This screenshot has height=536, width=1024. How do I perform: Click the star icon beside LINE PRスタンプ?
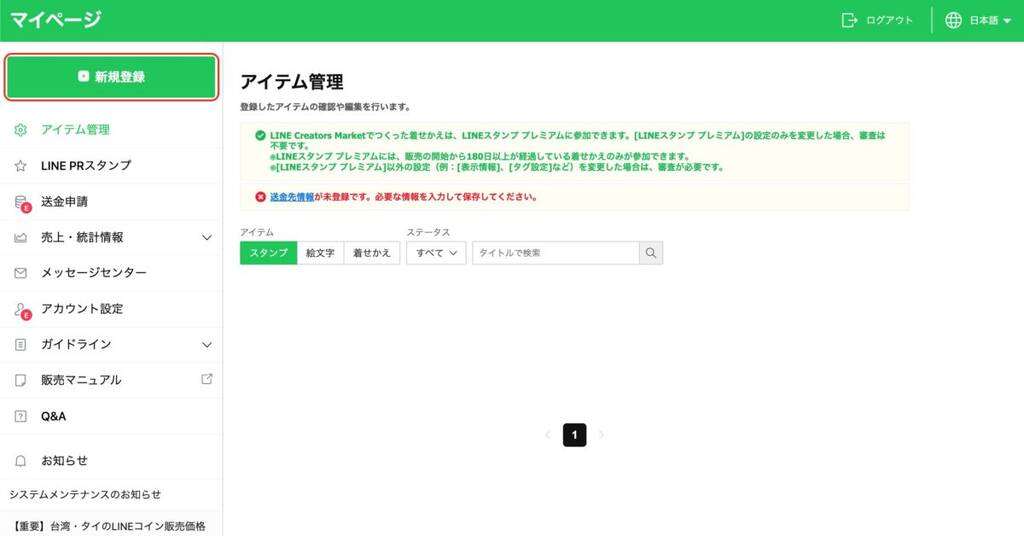tap(20, 166)
